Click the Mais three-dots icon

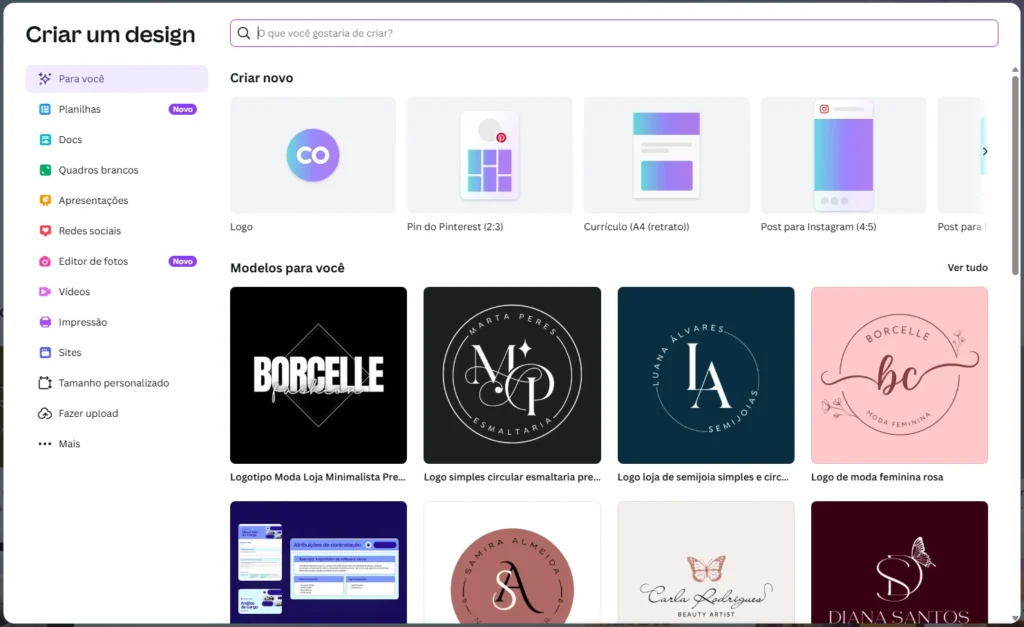click(44, 443)
